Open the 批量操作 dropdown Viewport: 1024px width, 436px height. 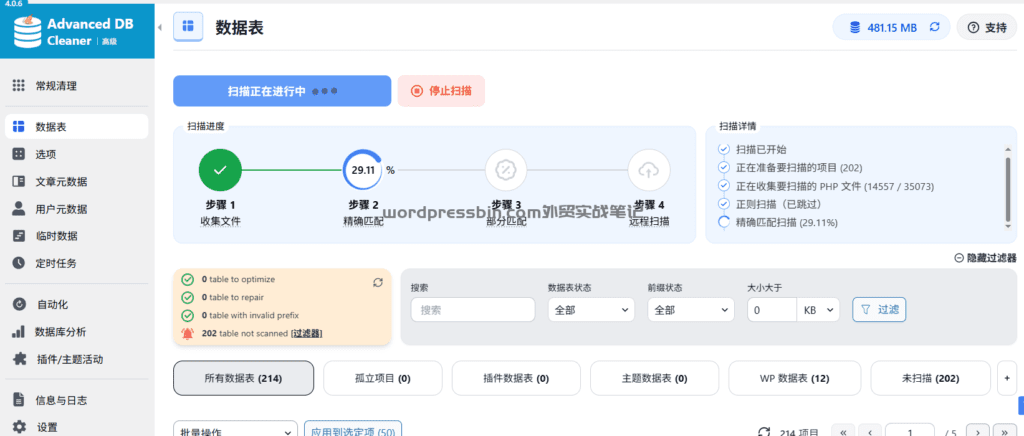pos(235,431)
